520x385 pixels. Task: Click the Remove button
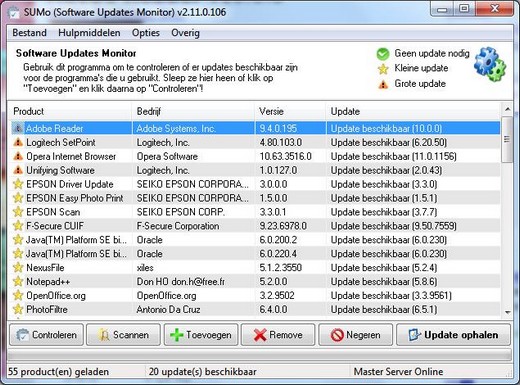[278, 335]
